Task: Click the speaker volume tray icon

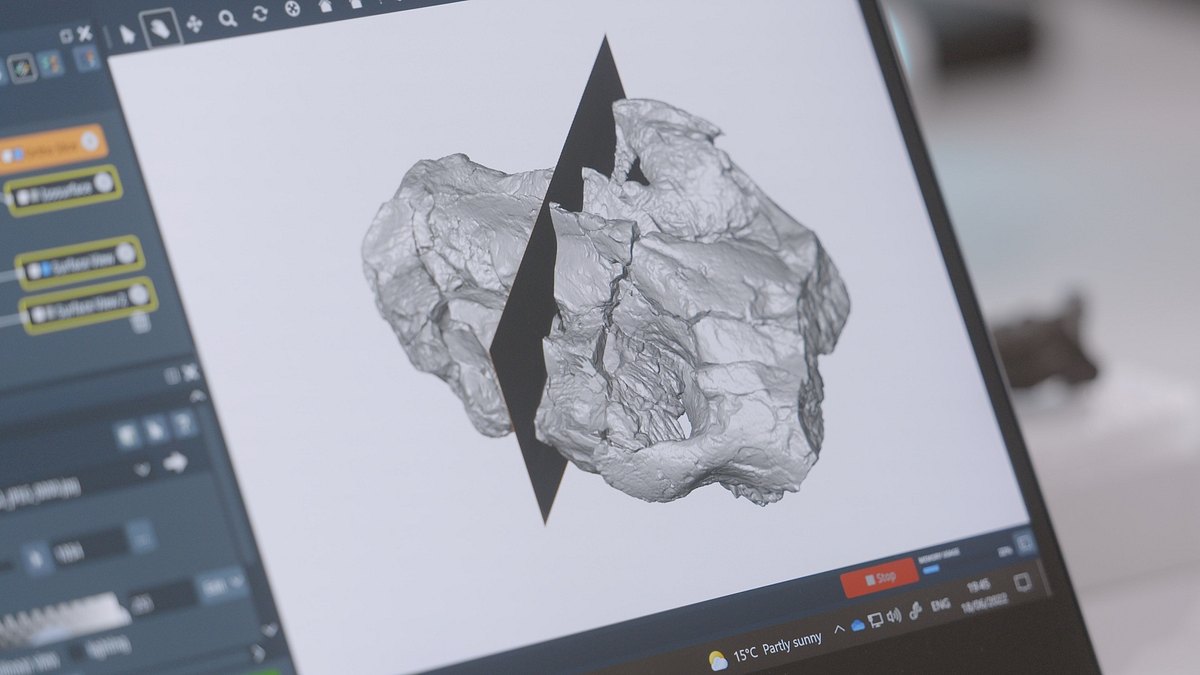Action: click(x=893, y=616)
